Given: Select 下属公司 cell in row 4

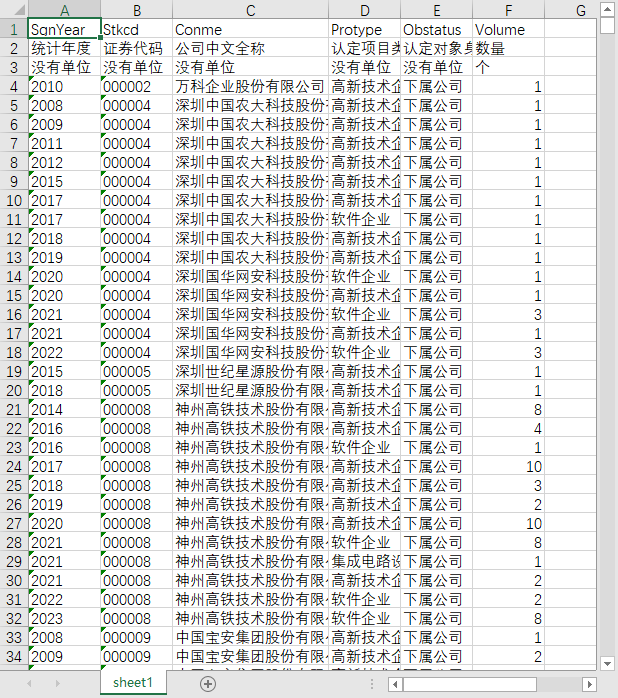Looking at the screenshot, I should [x=436, y=86].
